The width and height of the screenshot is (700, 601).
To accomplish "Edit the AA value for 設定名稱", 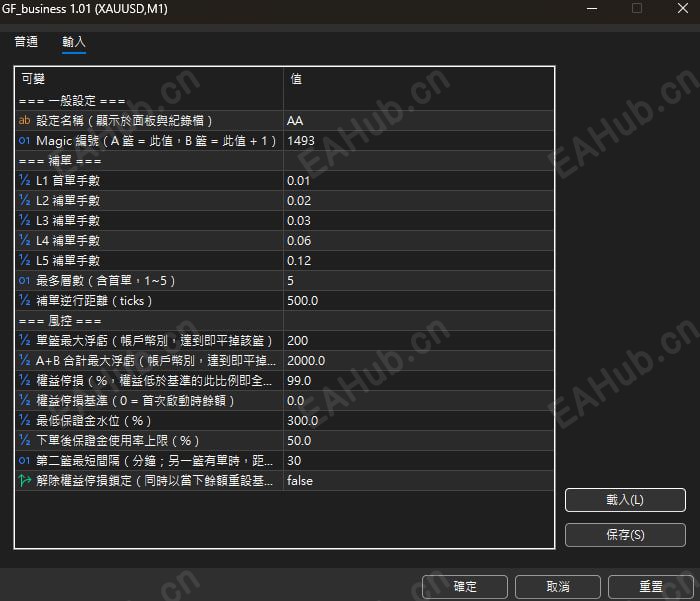I will tap(418, 121).
